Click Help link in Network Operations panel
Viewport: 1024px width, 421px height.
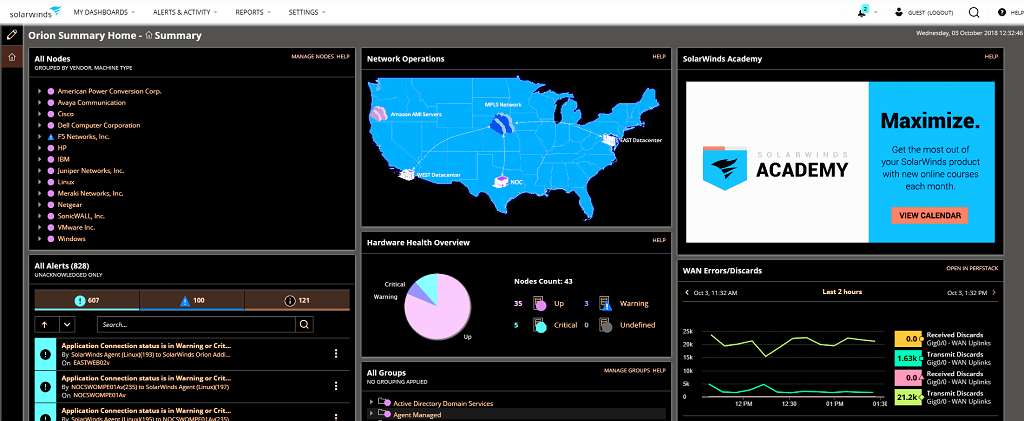659,57
